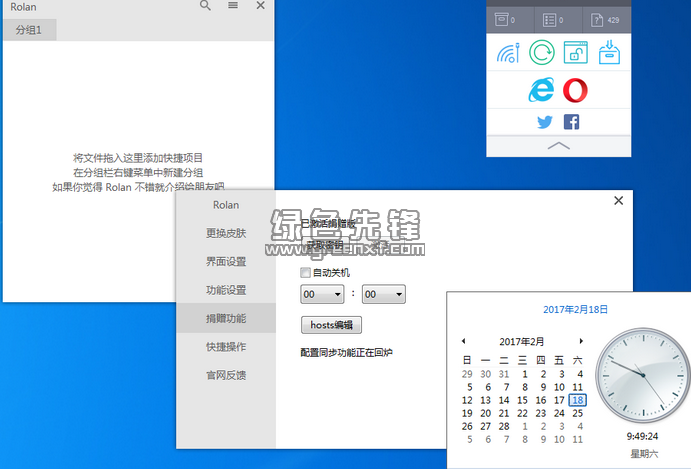The height and width of the screenshot is (469, 691).
Task: Select 快捷操作 in settings sidebar
Action: pos(225,347)
